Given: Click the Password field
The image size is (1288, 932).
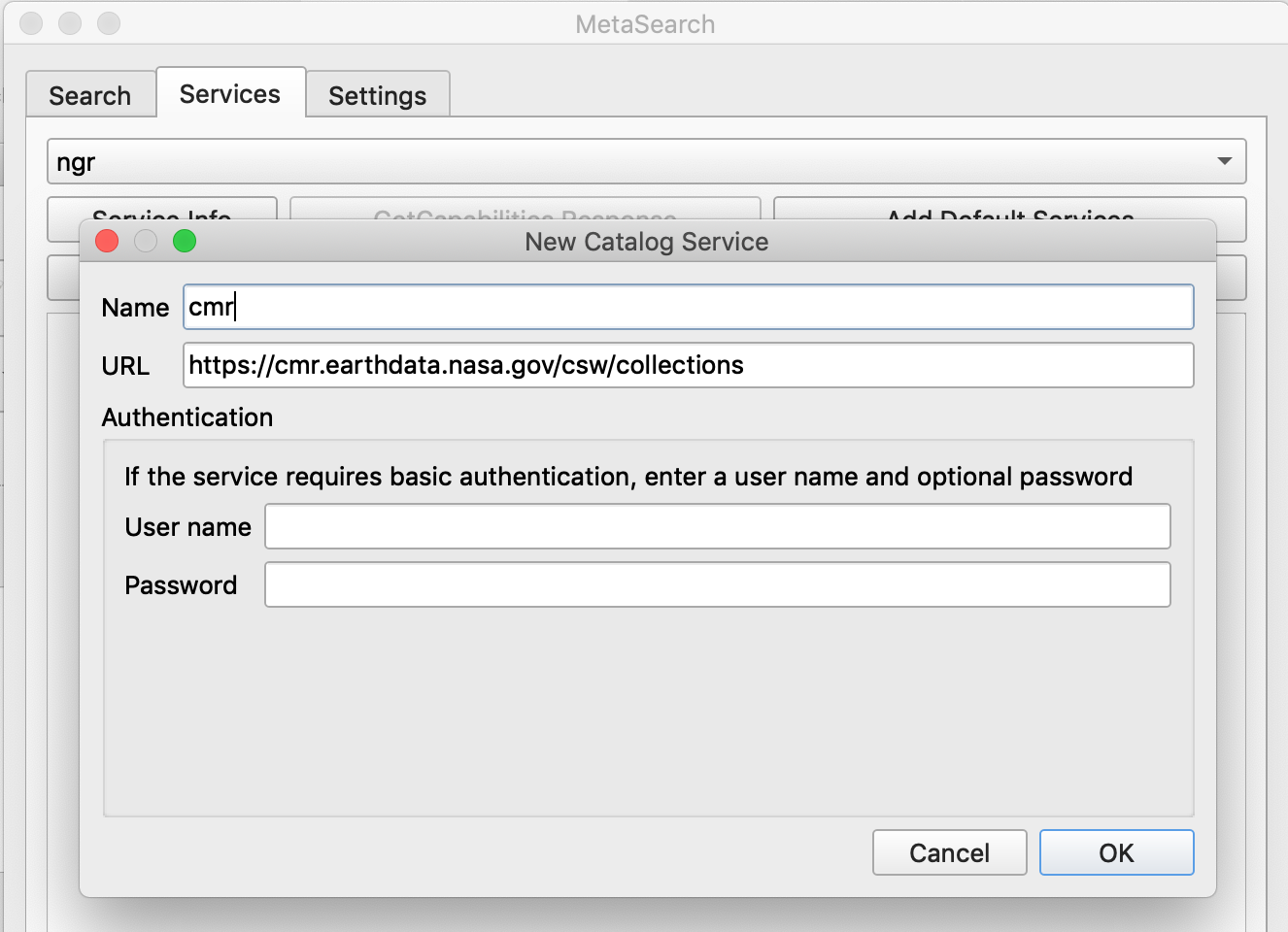Looking at the screenshot, I should (x=717, y=584).
